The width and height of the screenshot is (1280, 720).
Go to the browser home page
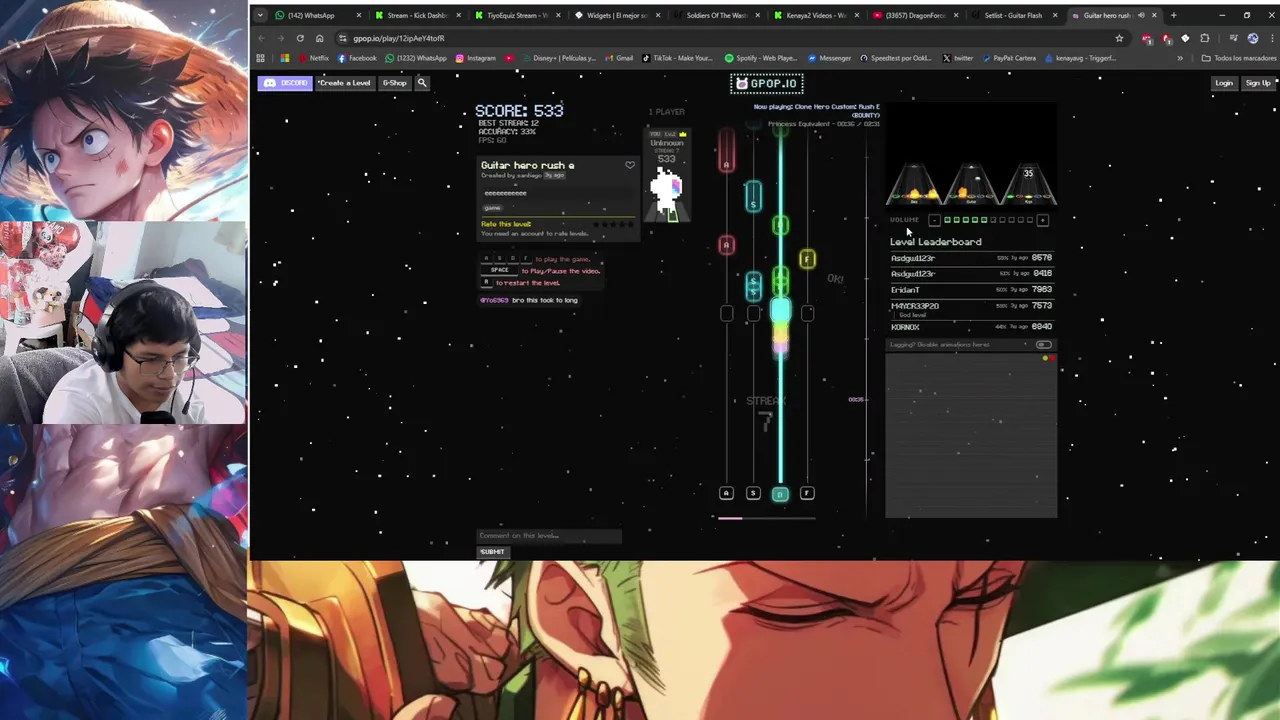(x=319, y=38)
